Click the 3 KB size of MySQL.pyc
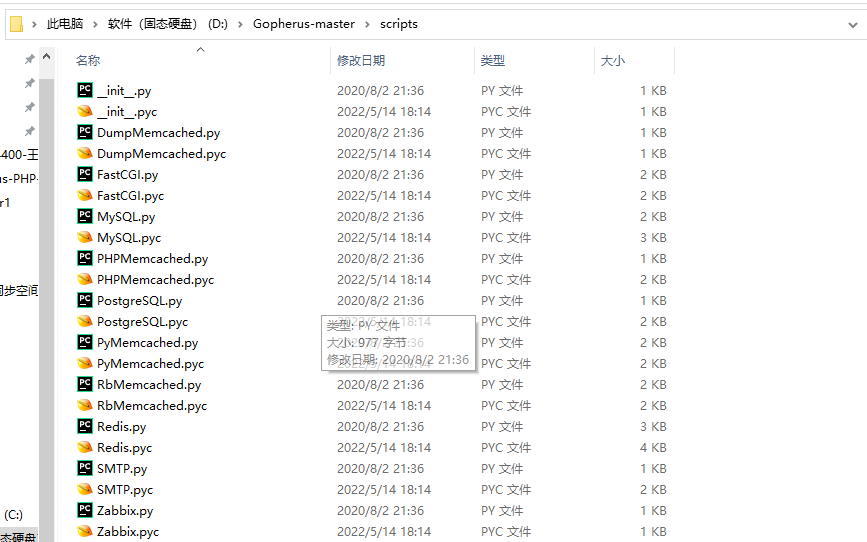 coord(653,237)
